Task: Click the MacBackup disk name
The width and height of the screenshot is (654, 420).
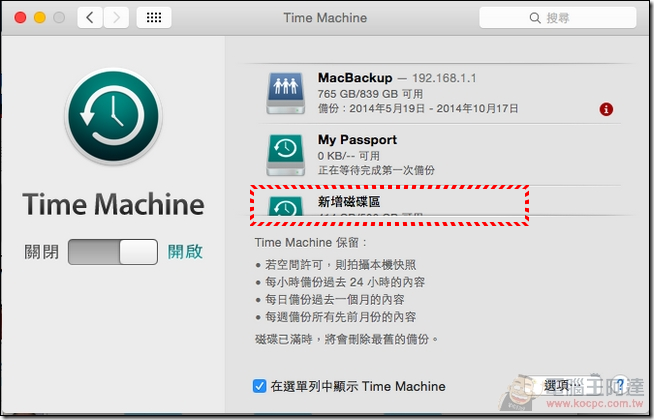Action: pos(355,78)
